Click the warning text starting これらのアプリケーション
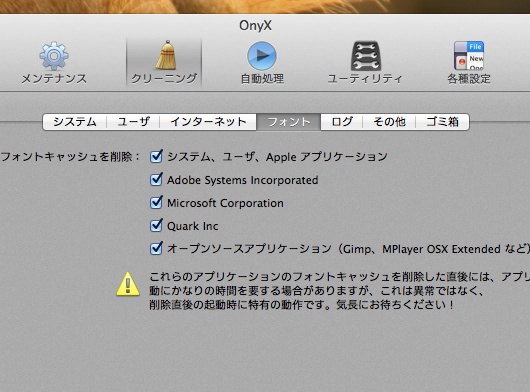 pos(339,291)
